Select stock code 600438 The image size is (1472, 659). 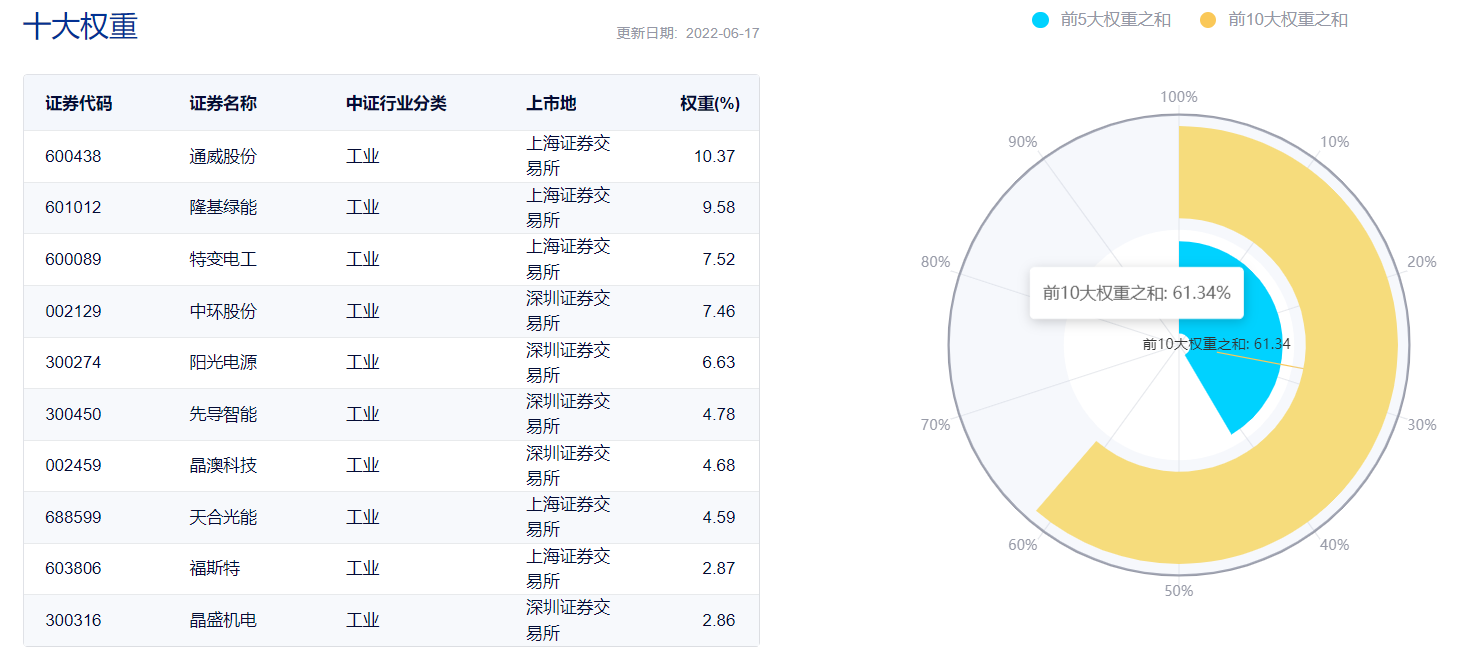(x=73, y=156)
